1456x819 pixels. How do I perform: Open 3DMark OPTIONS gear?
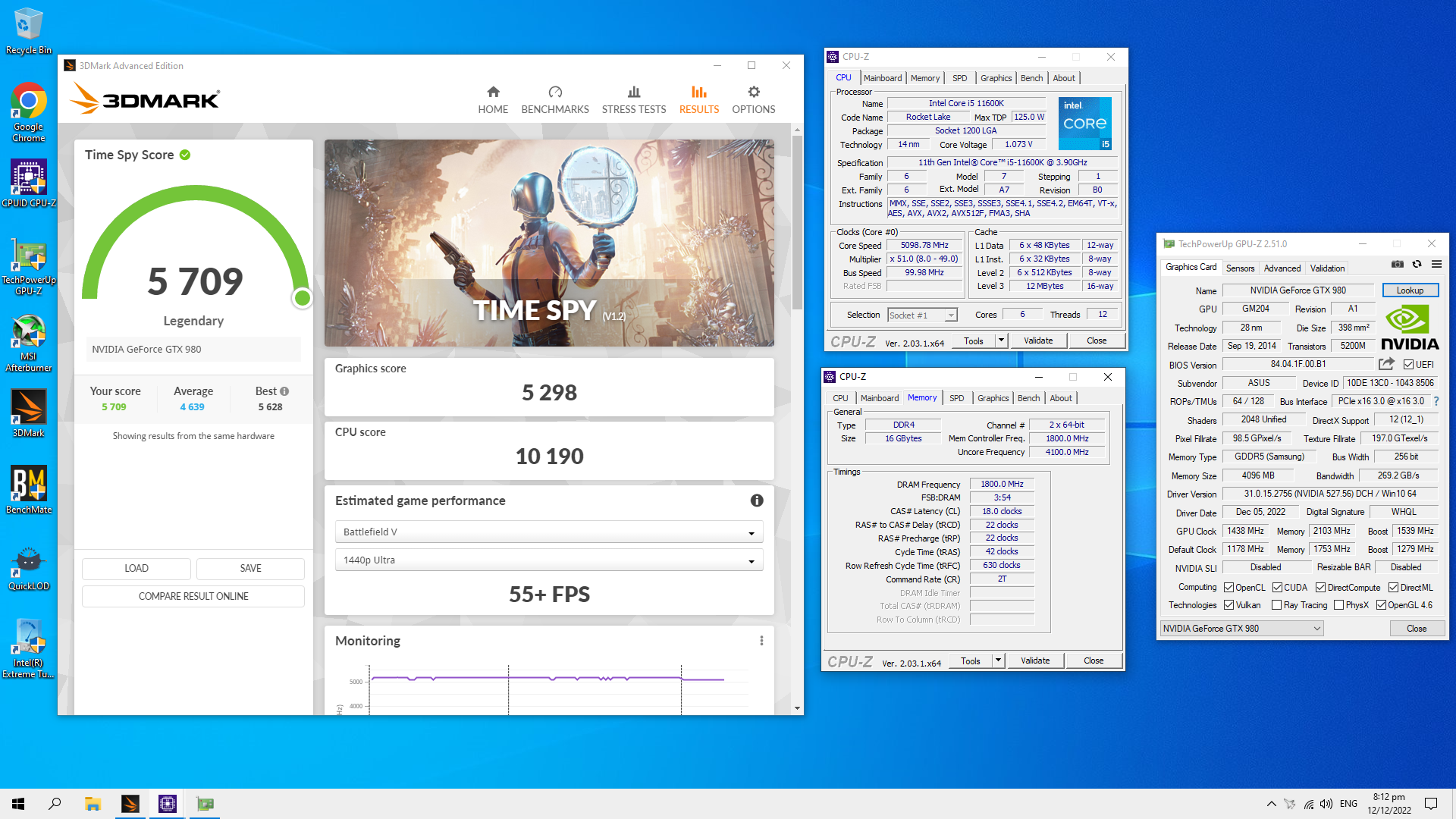click(753, 100)
